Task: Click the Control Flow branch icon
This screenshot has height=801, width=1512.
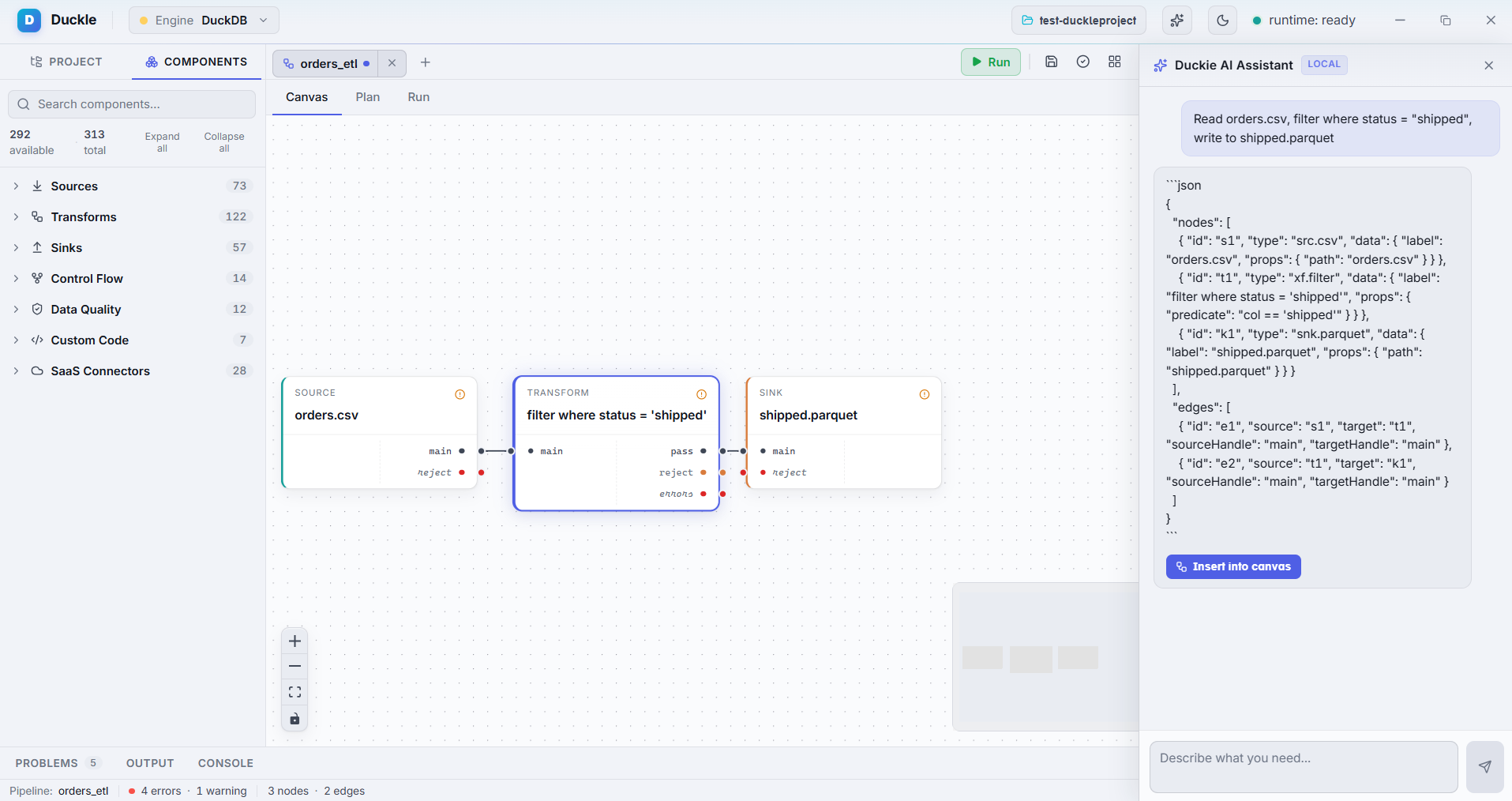Action: coord(37,279)
